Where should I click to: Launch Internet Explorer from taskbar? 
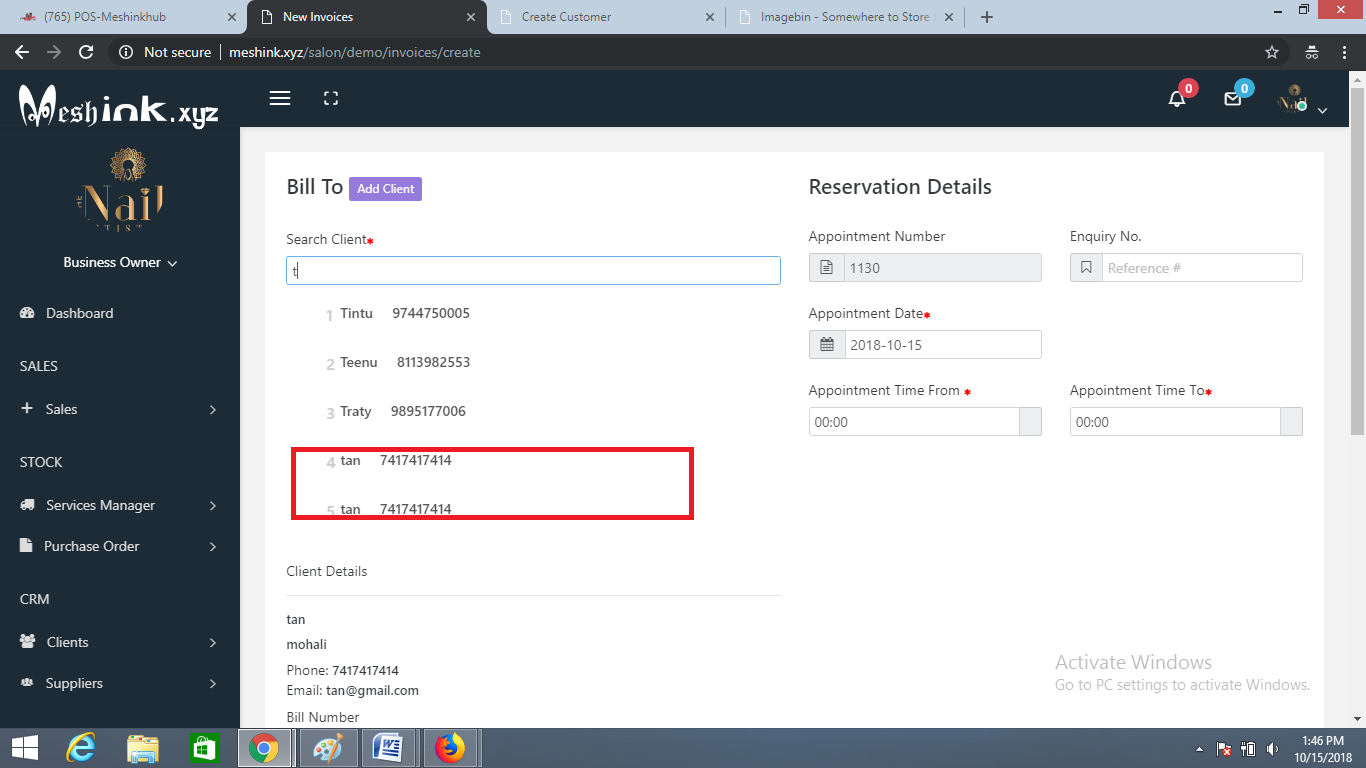tap(81, 748)
